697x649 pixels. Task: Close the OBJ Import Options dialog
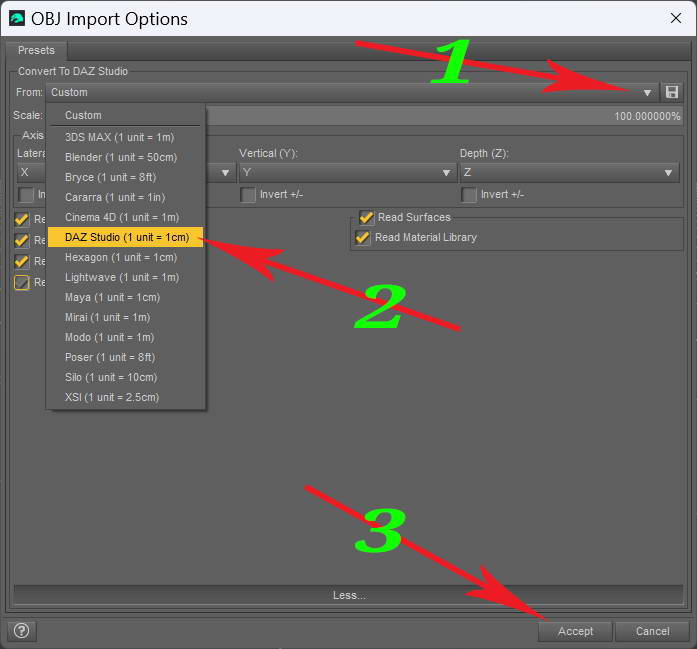676,18
